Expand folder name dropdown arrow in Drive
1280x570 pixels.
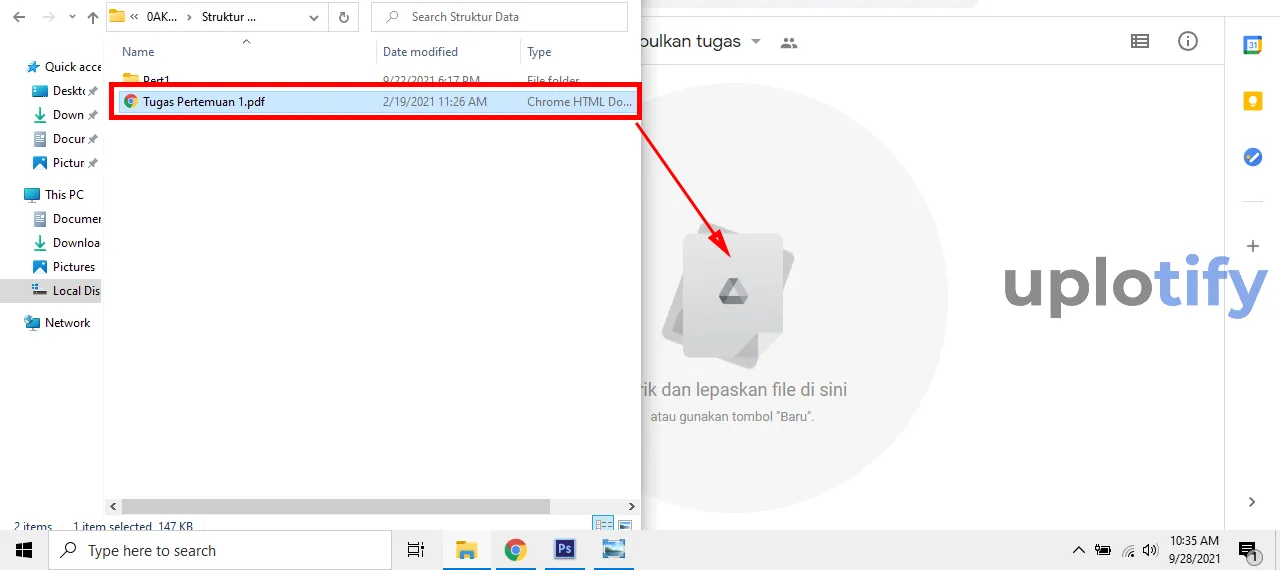tap(756, 42)
